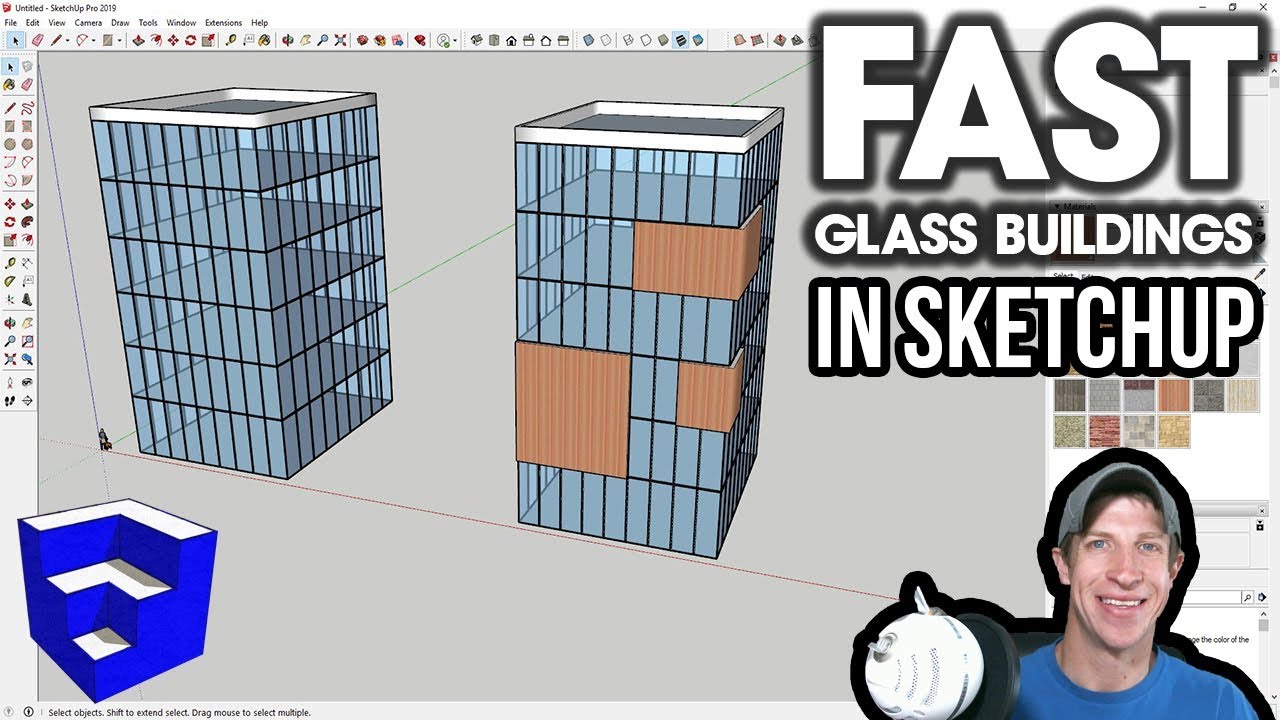Select Polygon tool in left toolbar

28,144
